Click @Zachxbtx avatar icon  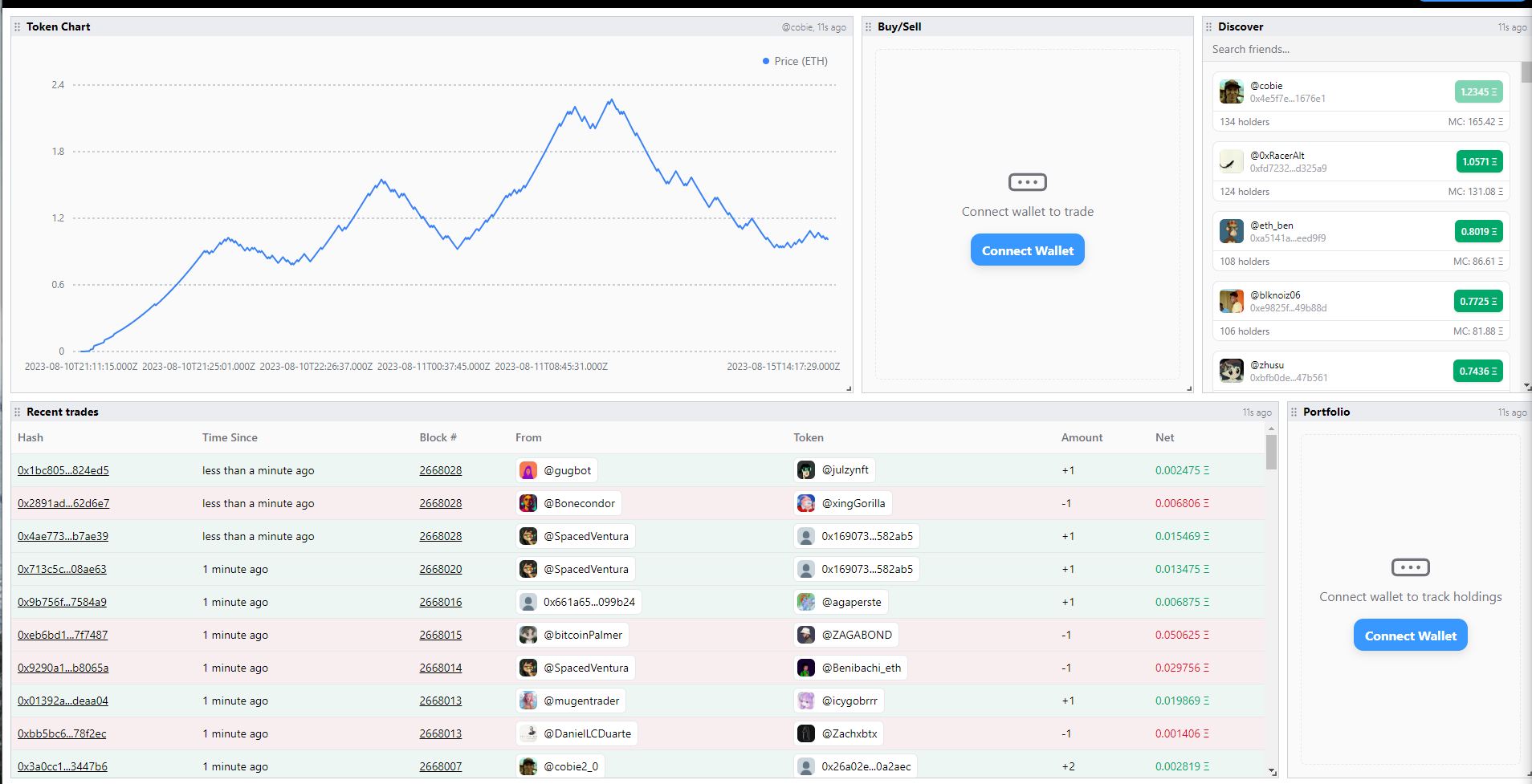pos(806,733)
